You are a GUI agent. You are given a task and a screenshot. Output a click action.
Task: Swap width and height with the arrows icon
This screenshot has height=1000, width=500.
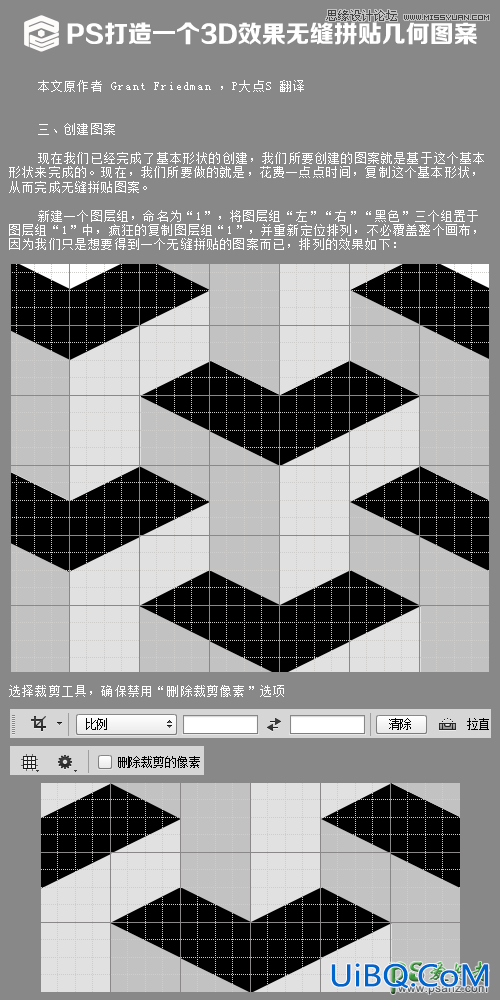[x=274, y=724]
